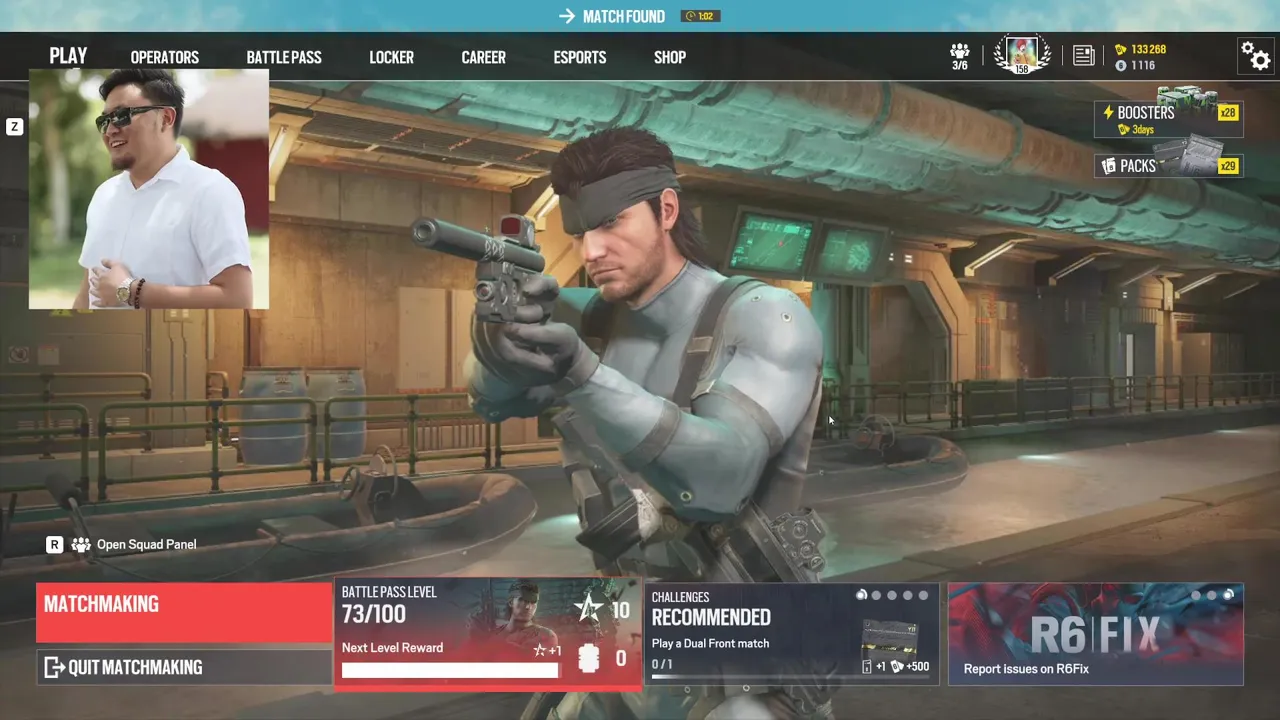Click the Packs cards icon
Viewport: 1280px width, 720px height.
[1109, 166]
